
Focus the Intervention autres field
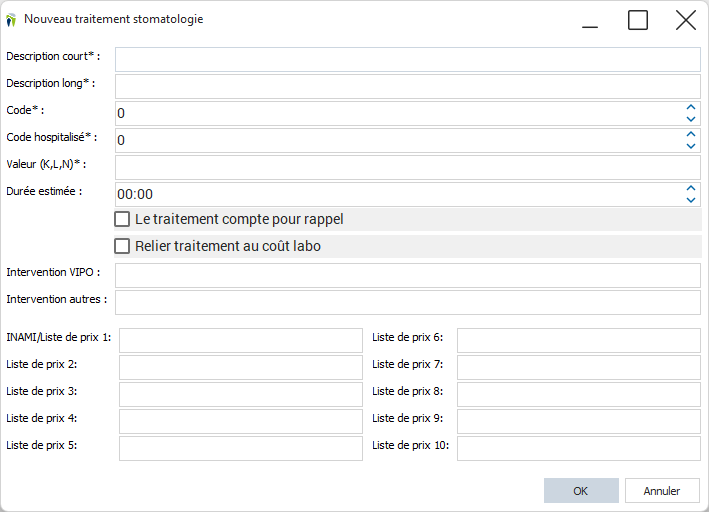[408, 303]
